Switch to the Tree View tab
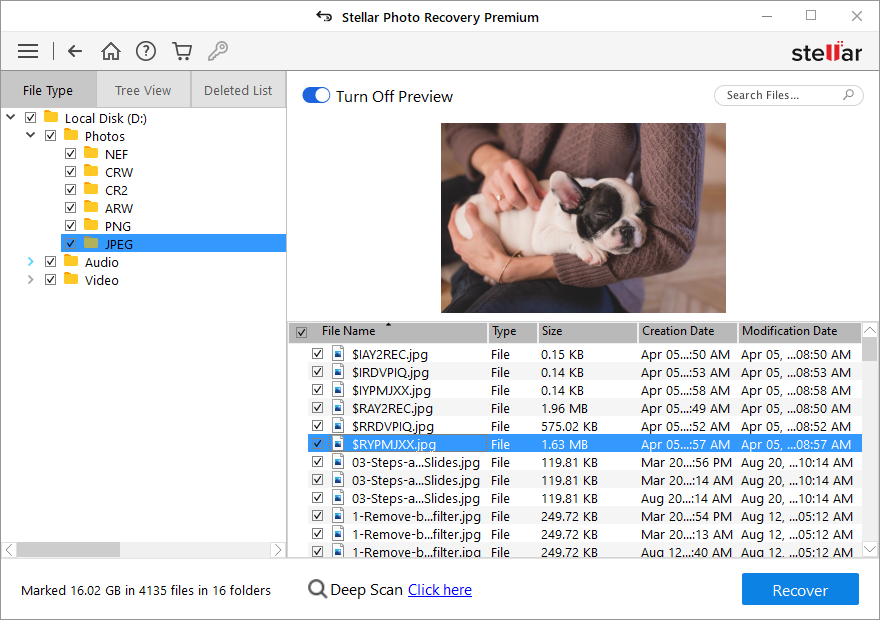 pyautogui.click(x=143, y=90)
